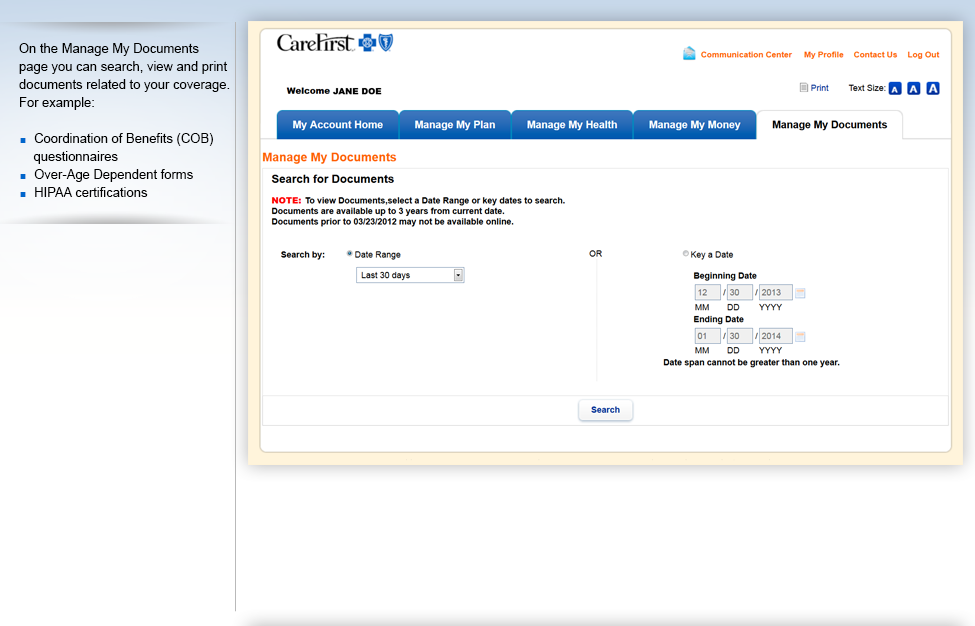Set text size to small A

pos(895,88)
